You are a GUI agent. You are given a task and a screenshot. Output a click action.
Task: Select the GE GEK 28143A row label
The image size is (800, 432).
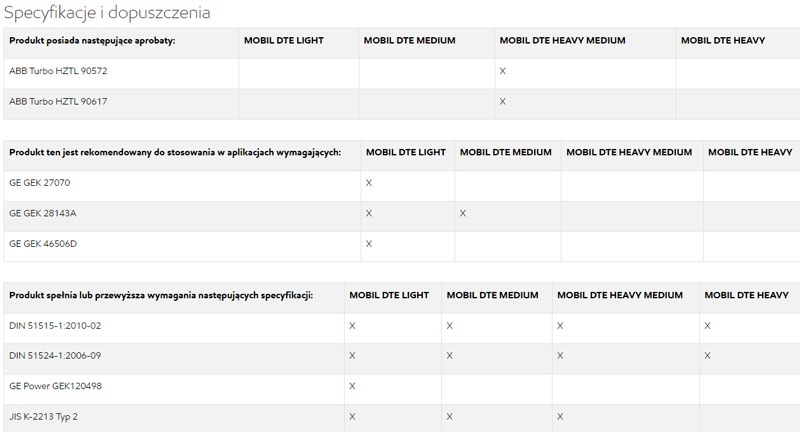43,214
